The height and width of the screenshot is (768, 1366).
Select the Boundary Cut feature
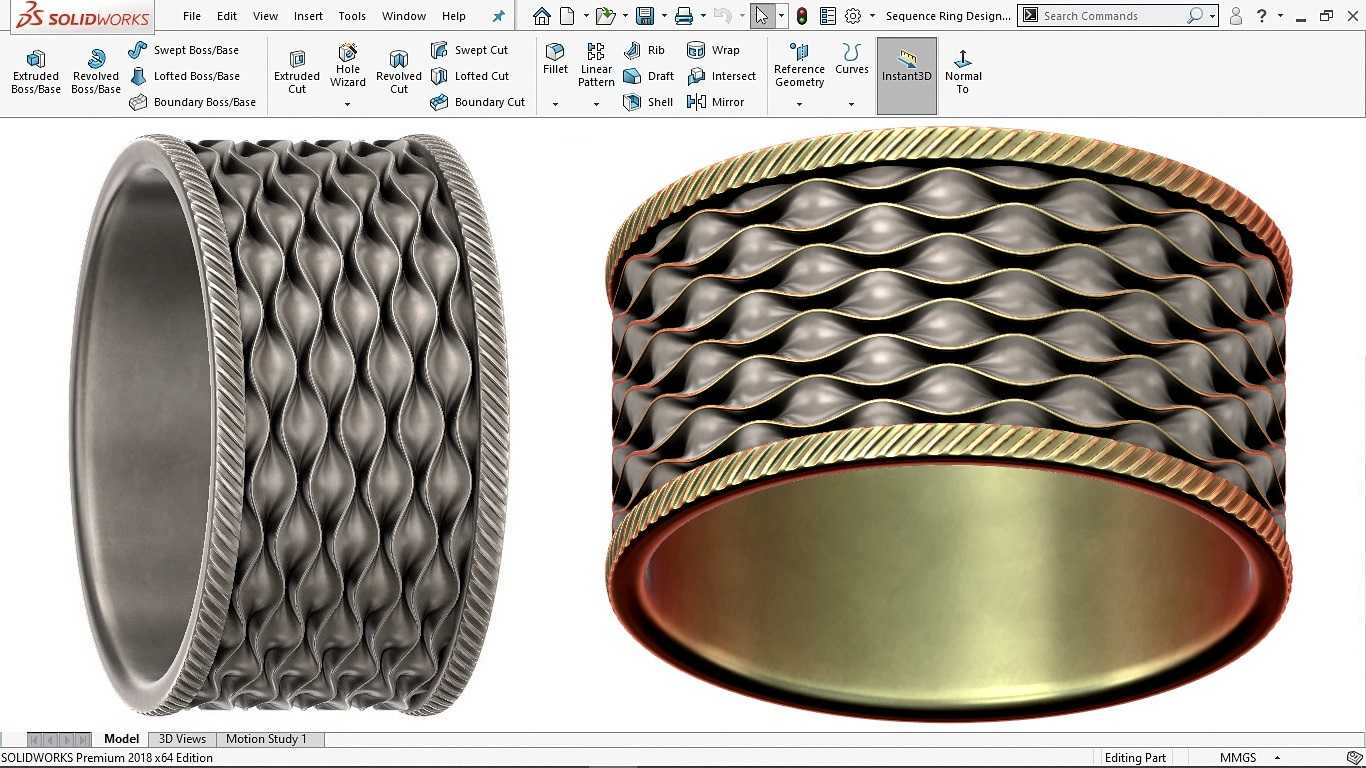(x=478, y=102)
